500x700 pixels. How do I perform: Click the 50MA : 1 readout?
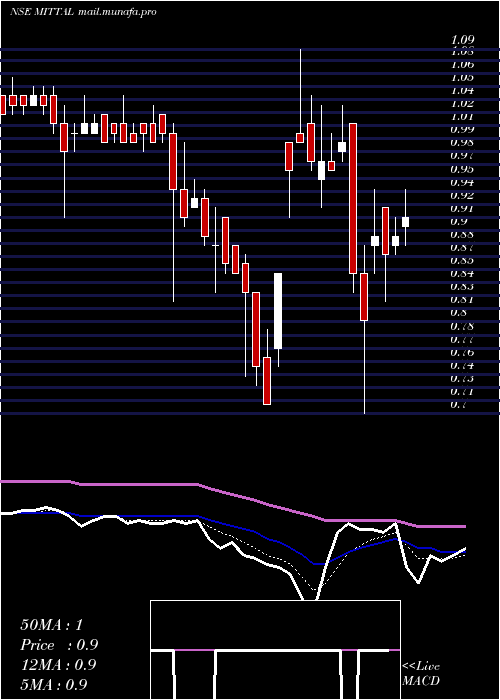pos(51,625)
